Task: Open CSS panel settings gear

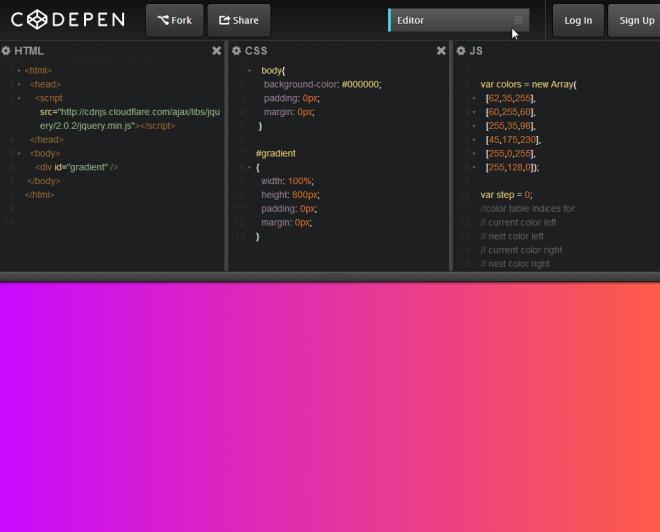Action: click(x=237, y=51)
